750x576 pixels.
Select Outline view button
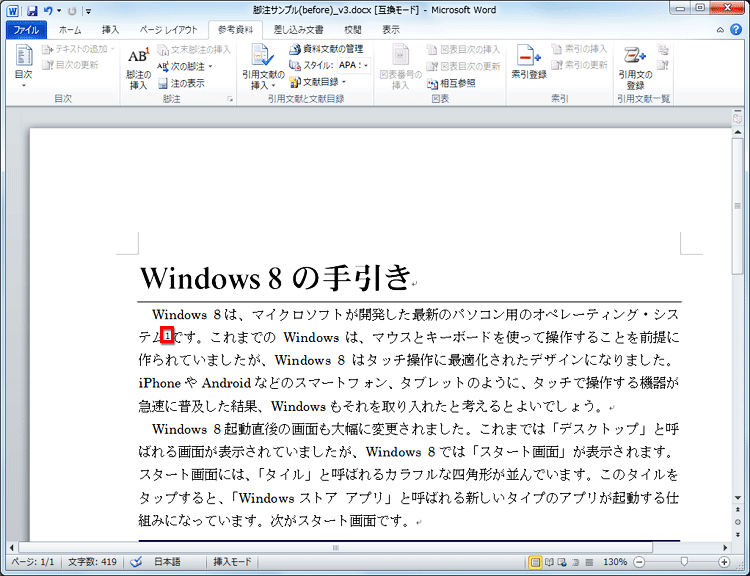576,562
